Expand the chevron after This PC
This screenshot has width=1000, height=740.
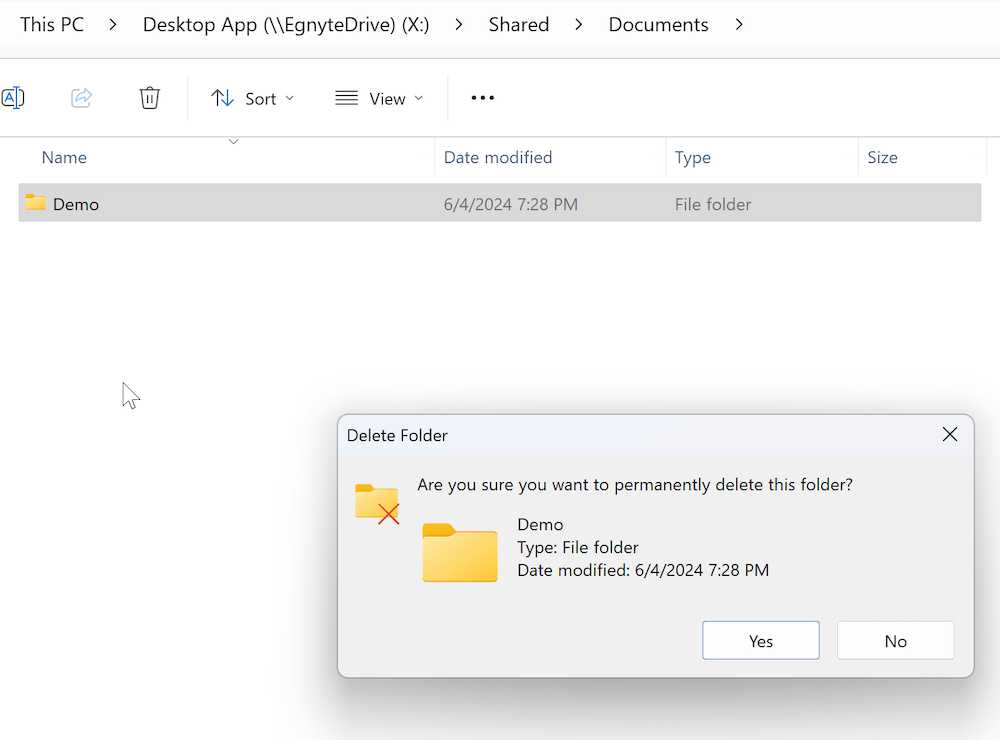(114, 24)
